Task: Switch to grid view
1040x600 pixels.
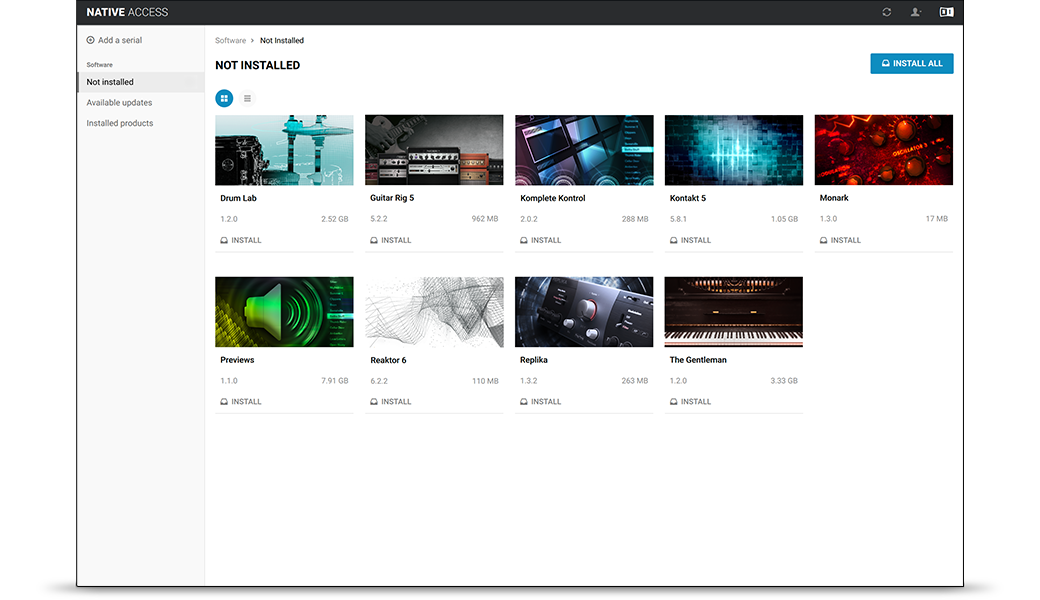Action: pyautogui.click(x=224, y=98)
